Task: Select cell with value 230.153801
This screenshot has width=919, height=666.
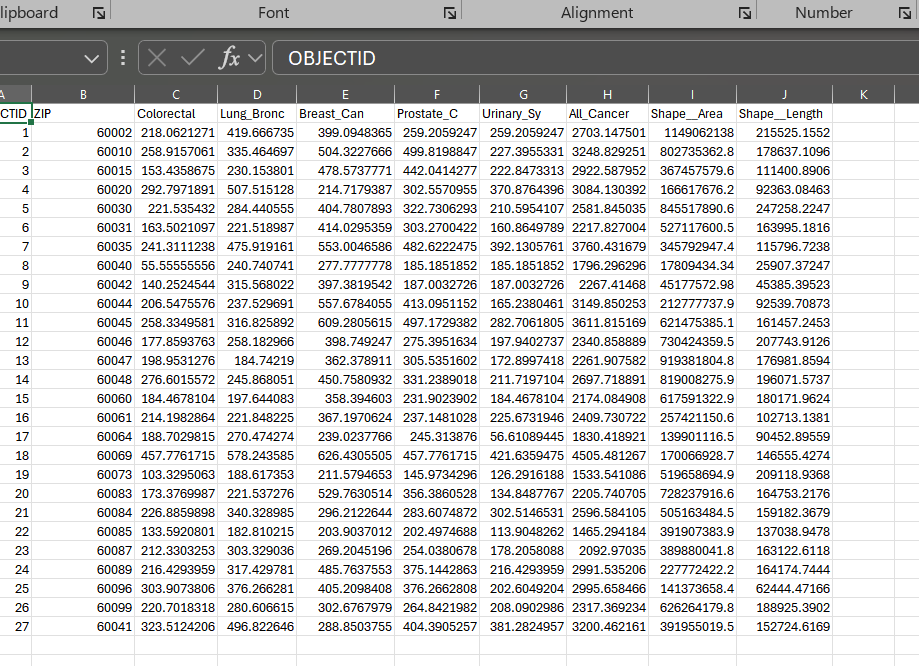Action: (x=257, y=171)
